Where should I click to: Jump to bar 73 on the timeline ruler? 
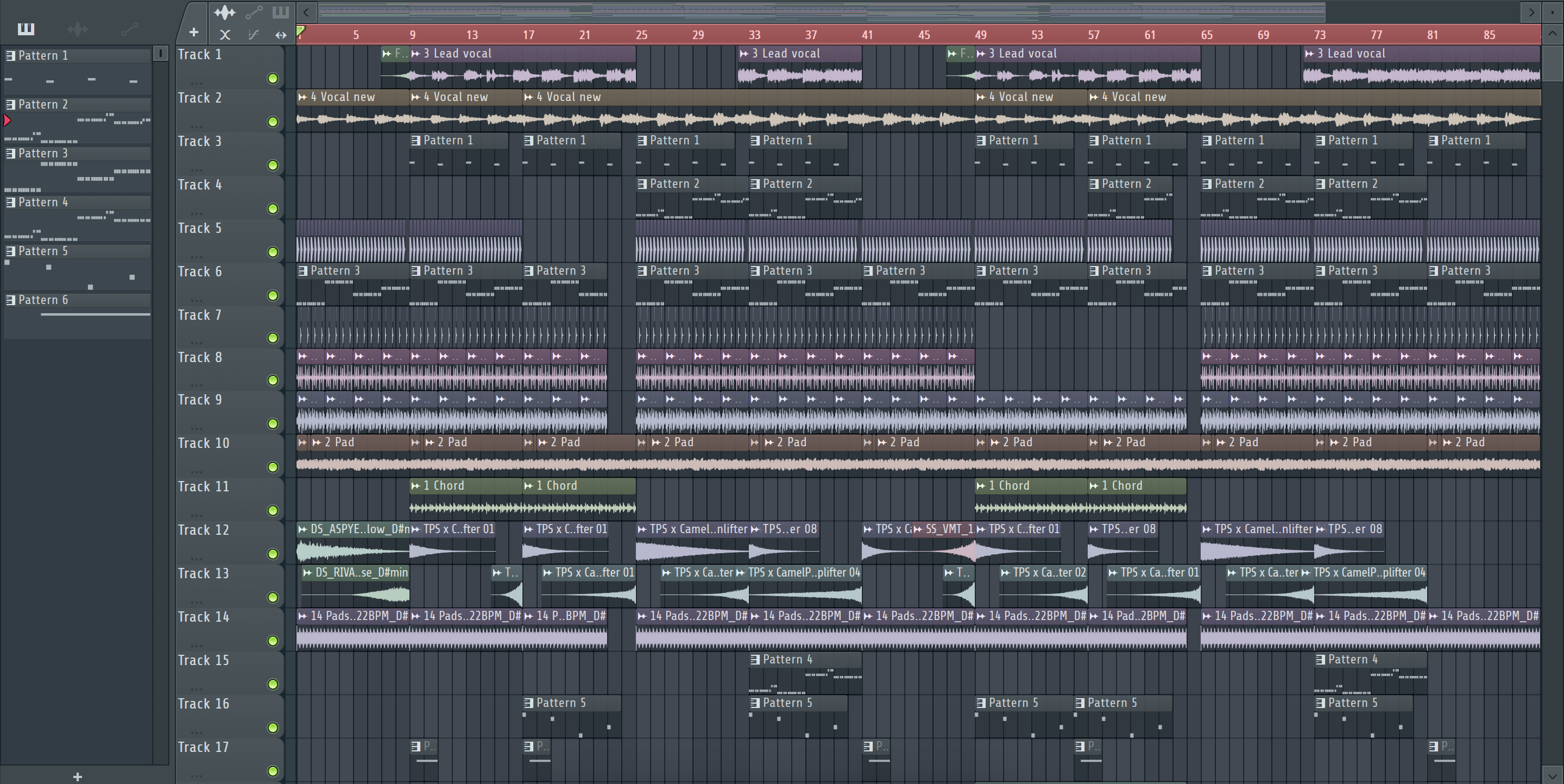coord(1320,35)
